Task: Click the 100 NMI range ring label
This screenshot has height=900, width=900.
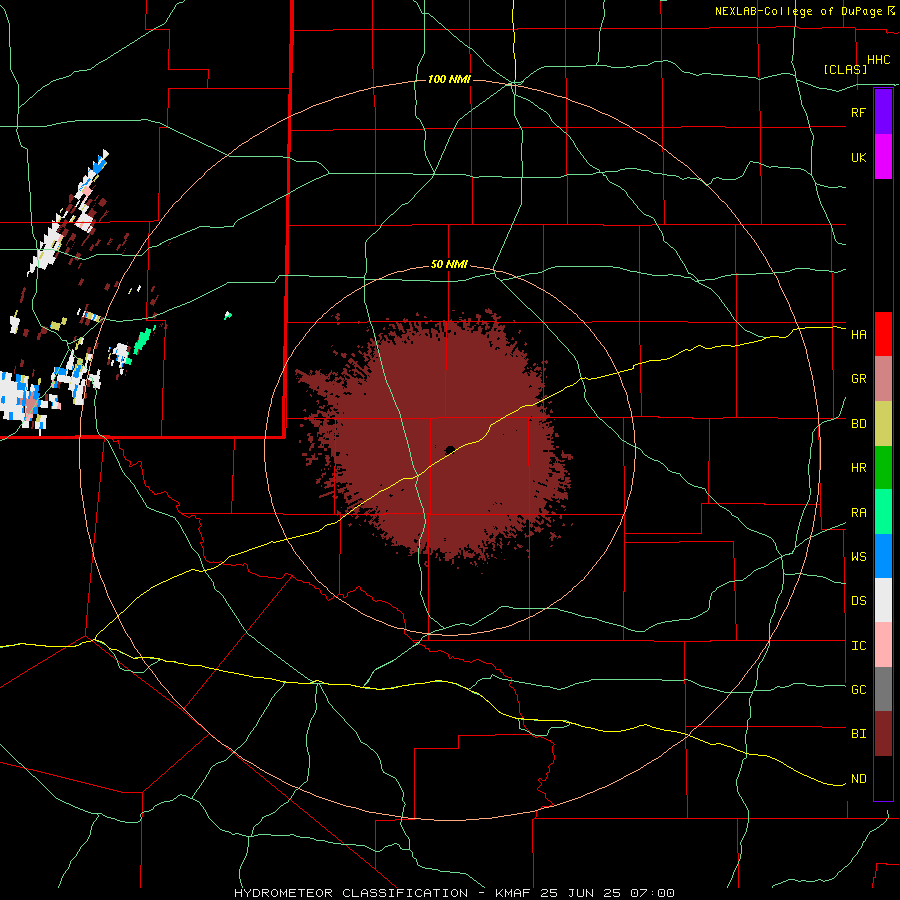Action: [449, 79]
